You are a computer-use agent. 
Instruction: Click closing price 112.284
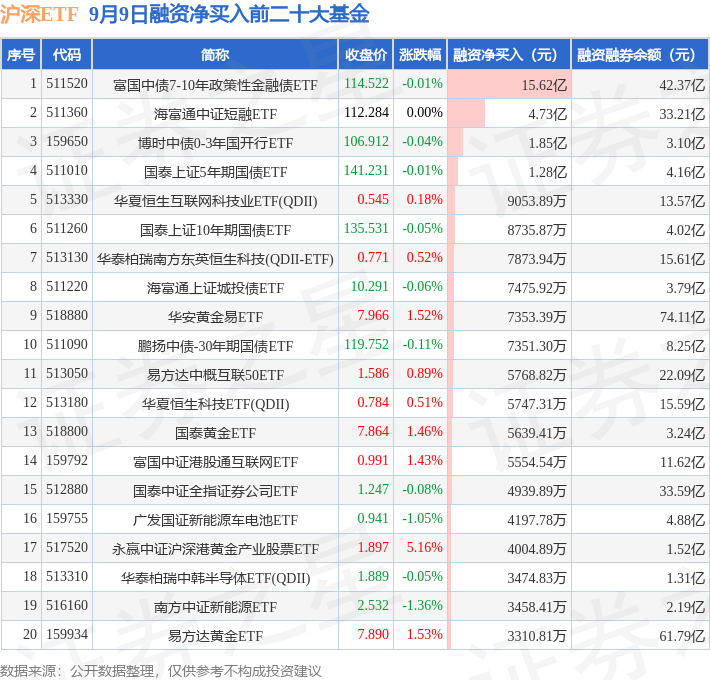coord(366,112)
